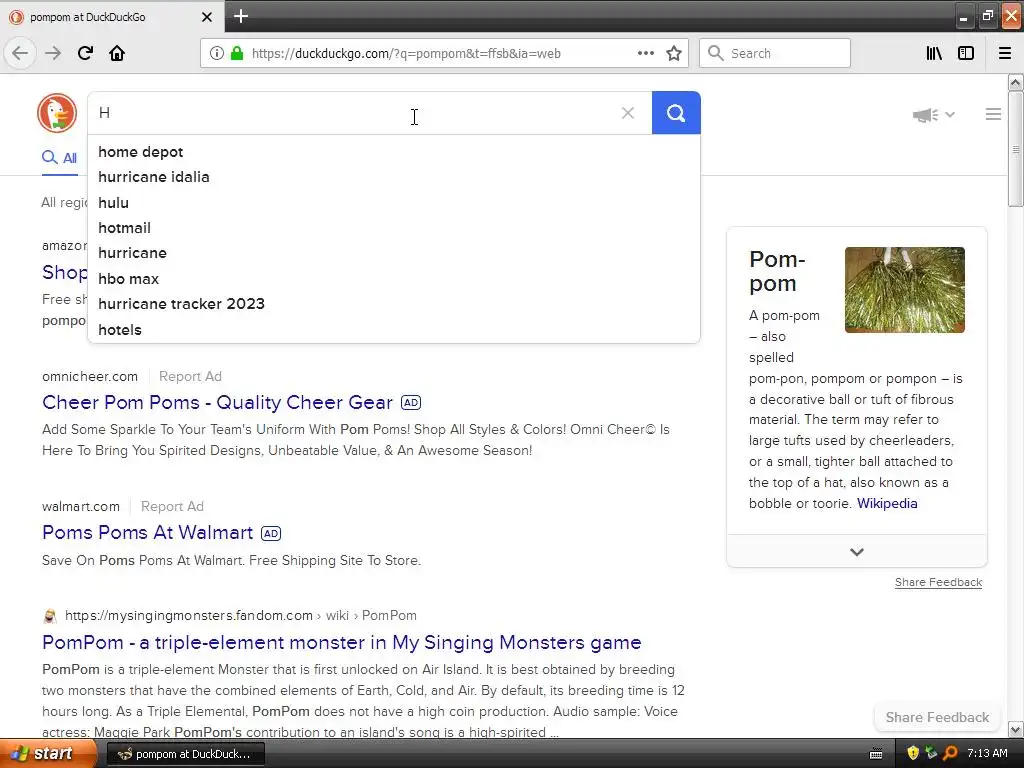Open page actions three-dot menu

[x=645, y=53]
